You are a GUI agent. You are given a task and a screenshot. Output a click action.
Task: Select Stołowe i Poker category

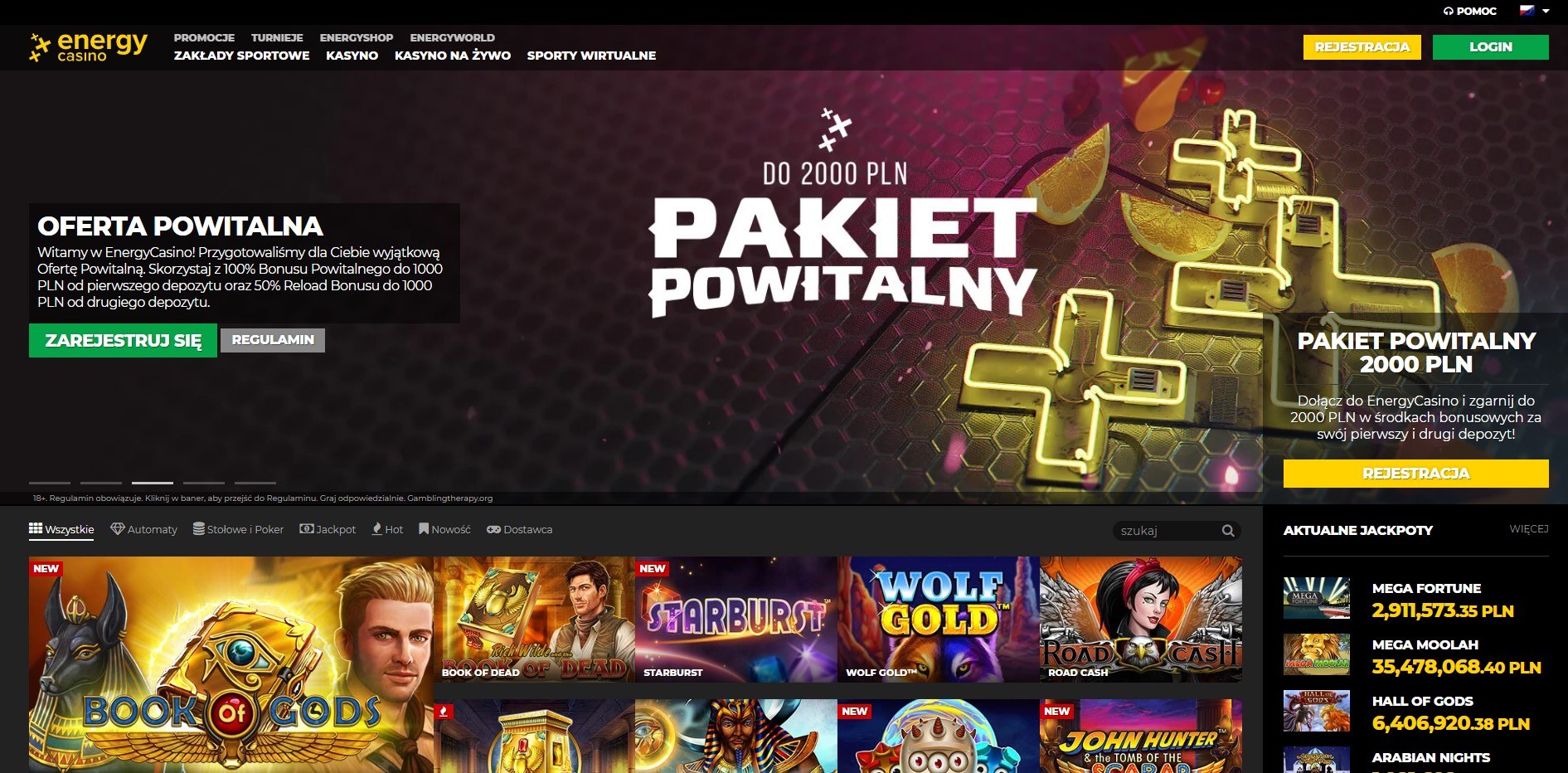[238, 529]
